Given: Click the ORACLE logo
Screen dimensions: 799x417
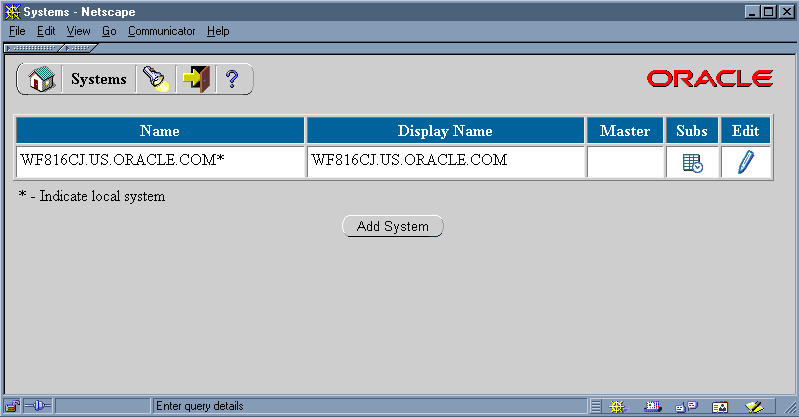Looking at the screenshot, I should point(709,79).
